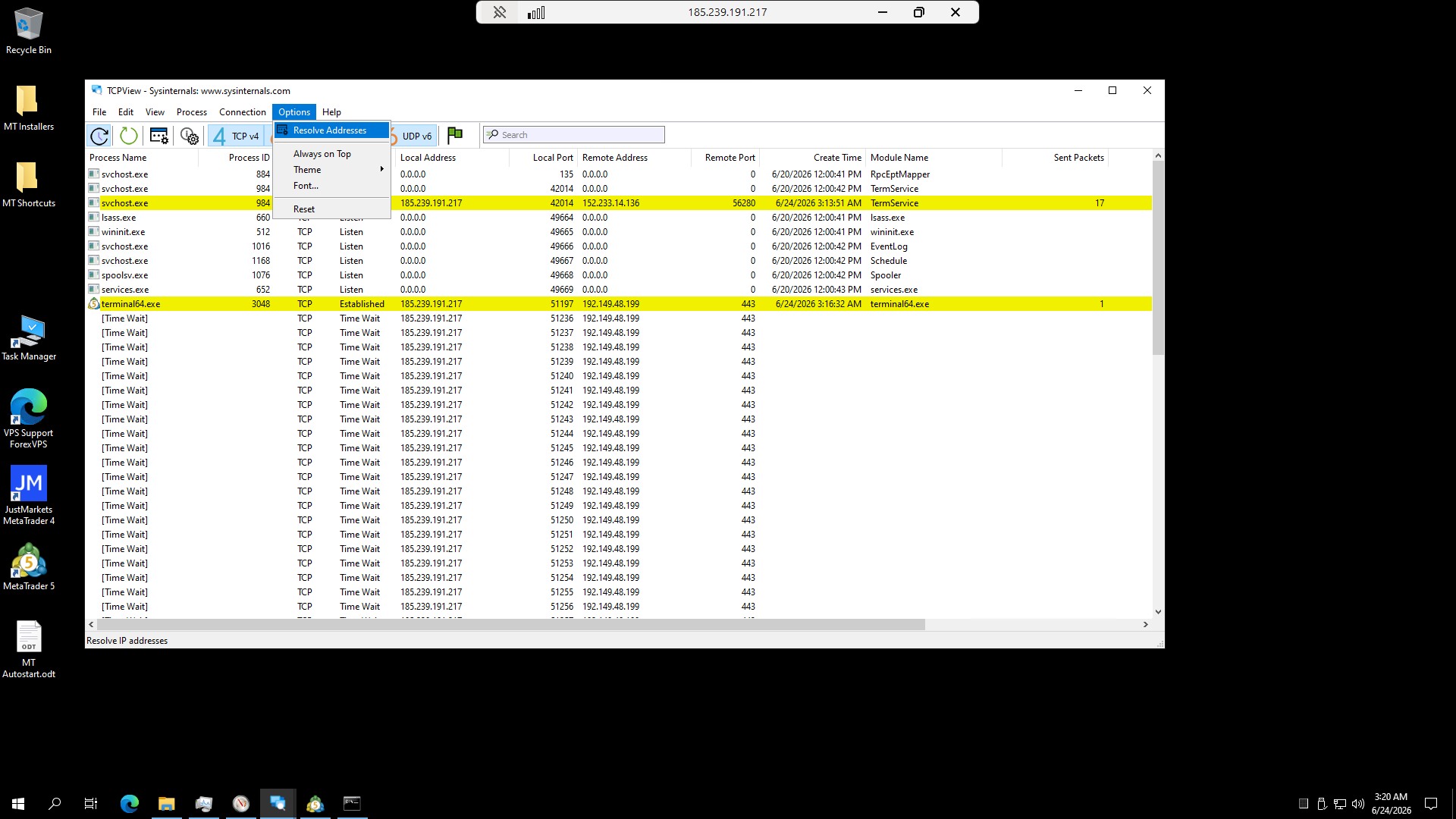Select the highlighted svchost.exe 984 row
This screenshot has width=1456, height=819.
619,203
